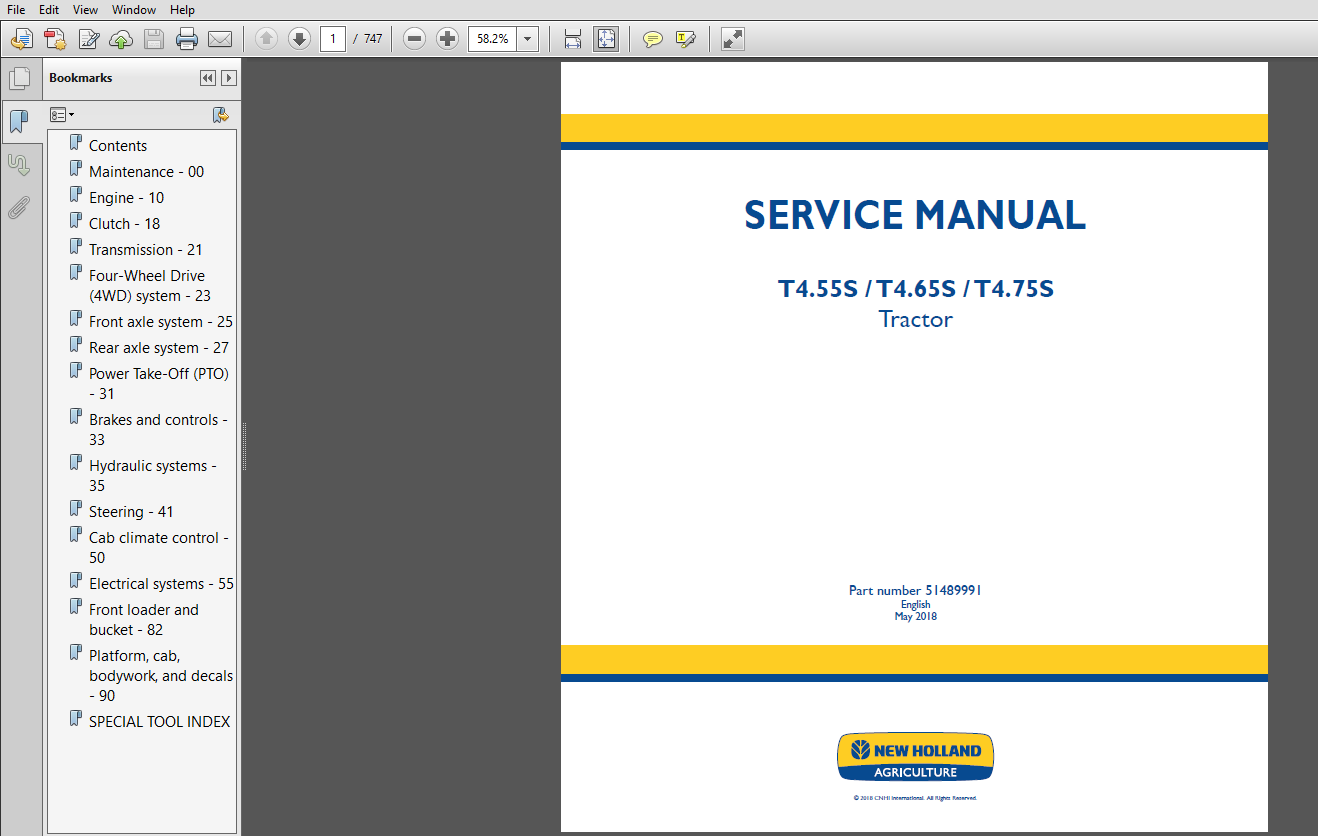Open Cab climate control - 50 bookmark

click(x=159, y=548)
